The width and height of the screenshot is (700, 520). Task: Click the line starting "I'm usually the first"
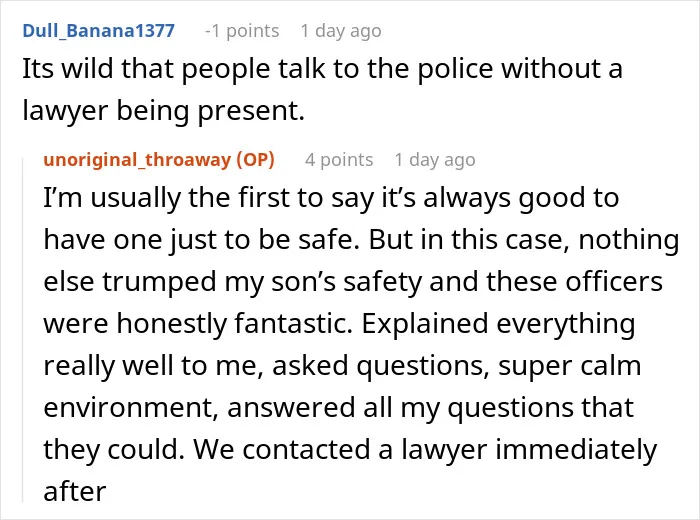pos(331,198)
